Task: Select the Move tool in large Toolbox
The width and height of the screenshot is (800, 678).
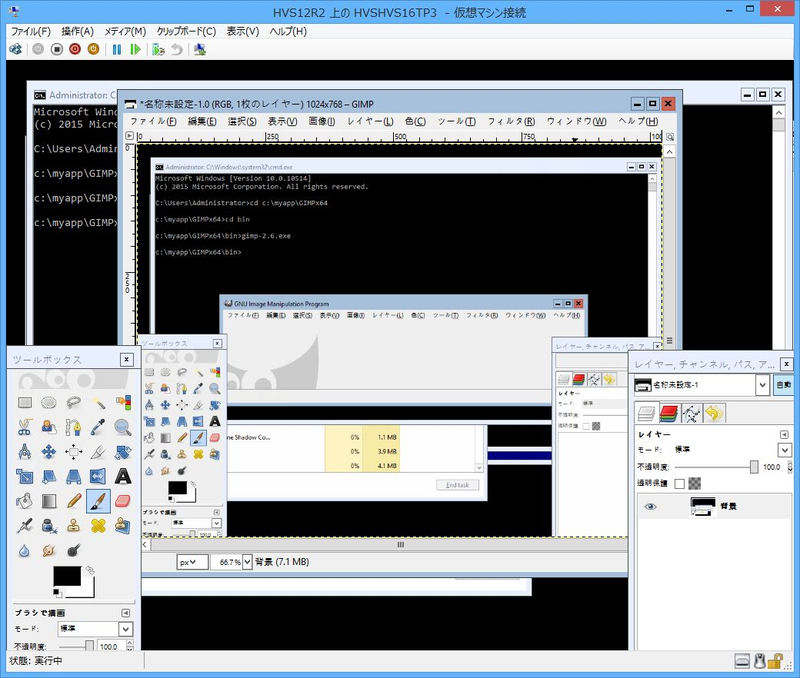Action: 49,452
